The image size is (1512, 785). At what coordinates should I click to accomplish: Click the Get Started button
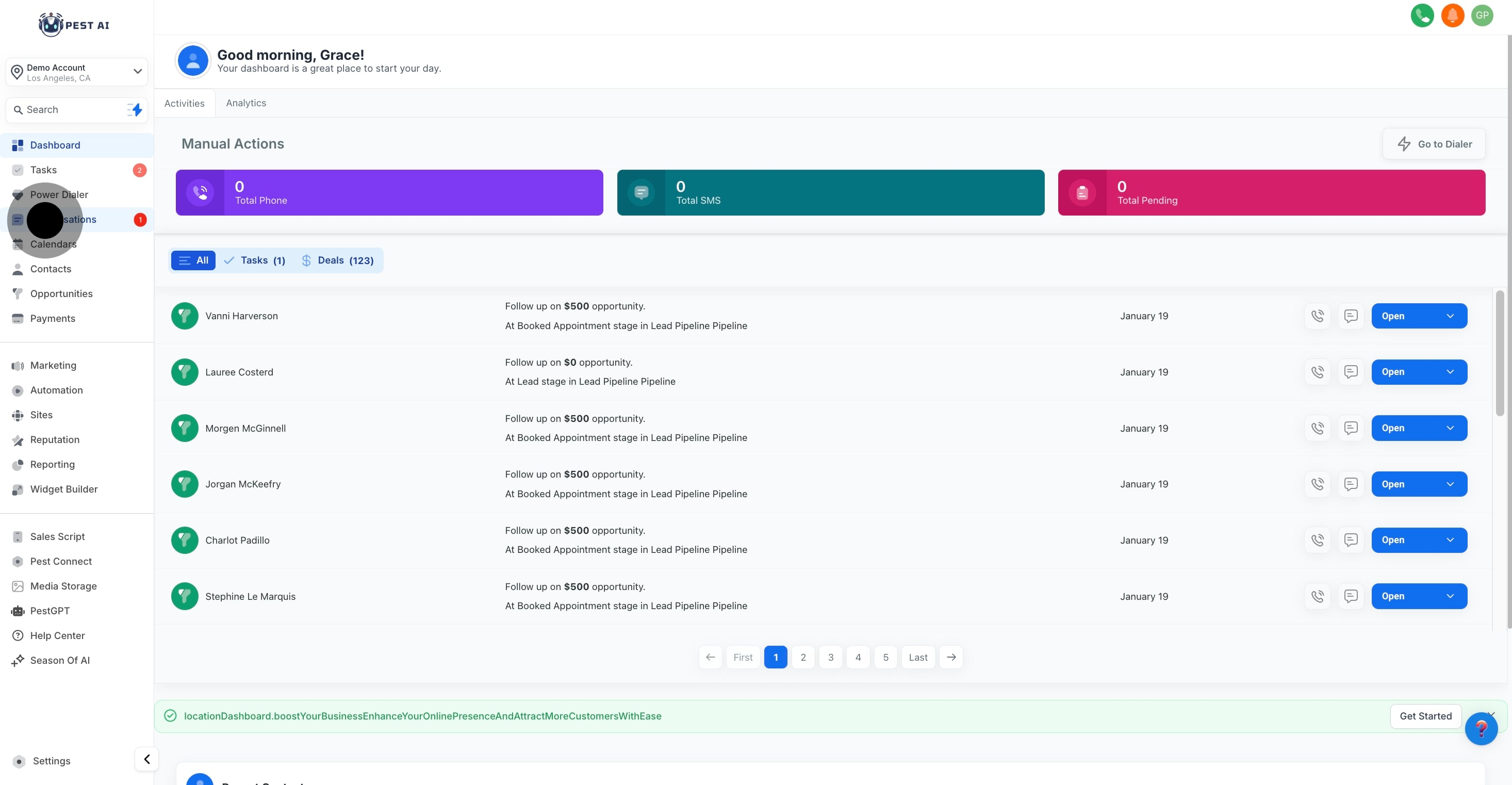click(x=1425, y=716)
